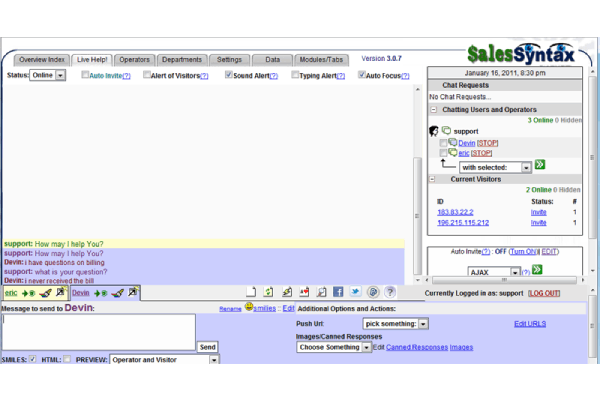
Task: Click the magnifier page search icon in toolbar
Action: click(x=322, y=292)
